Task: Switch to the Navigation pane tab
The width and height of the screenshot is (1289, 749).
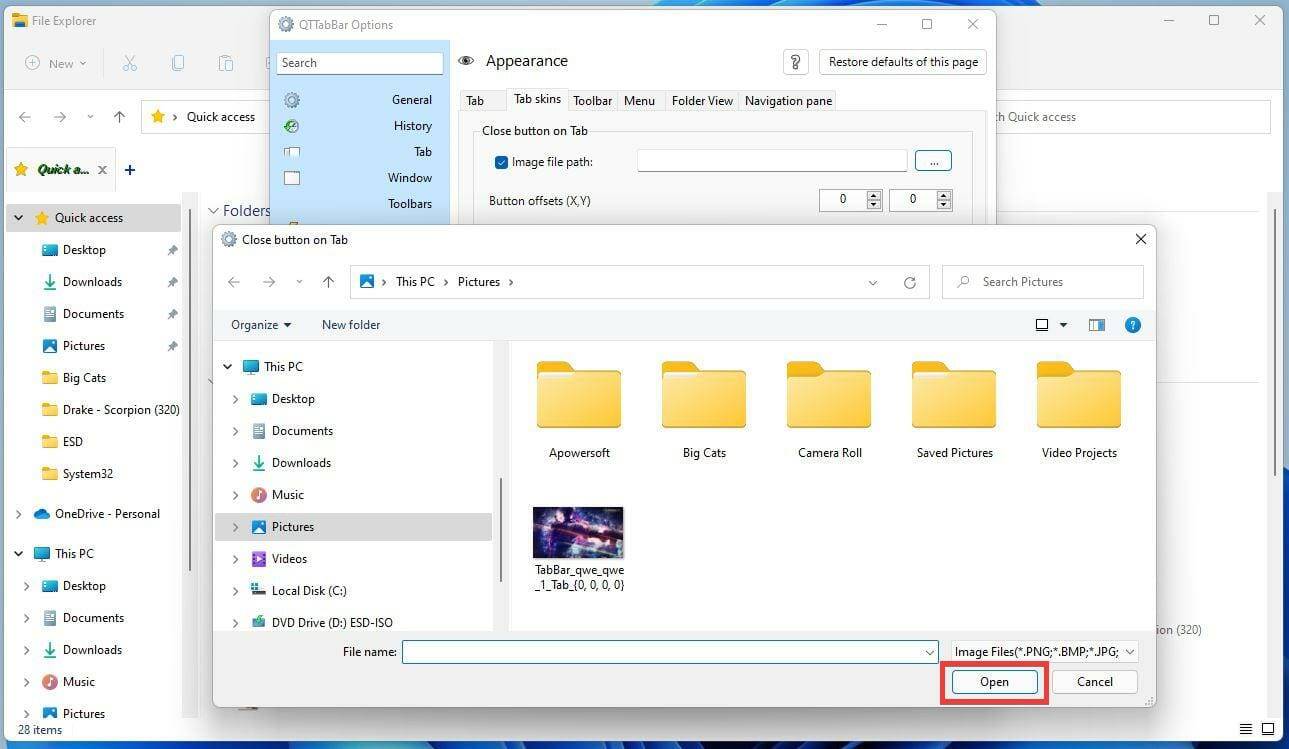Action: [x=788, y=100]
